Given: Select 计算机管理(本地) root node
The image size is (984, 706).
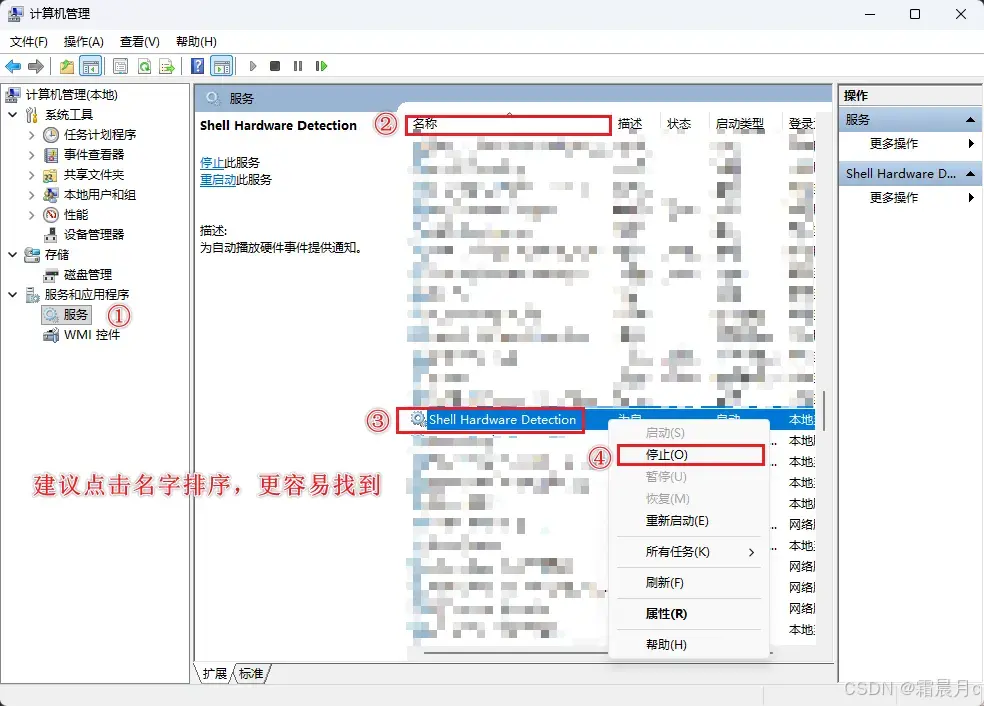Looking at the screenshot, I should point(72,95).
